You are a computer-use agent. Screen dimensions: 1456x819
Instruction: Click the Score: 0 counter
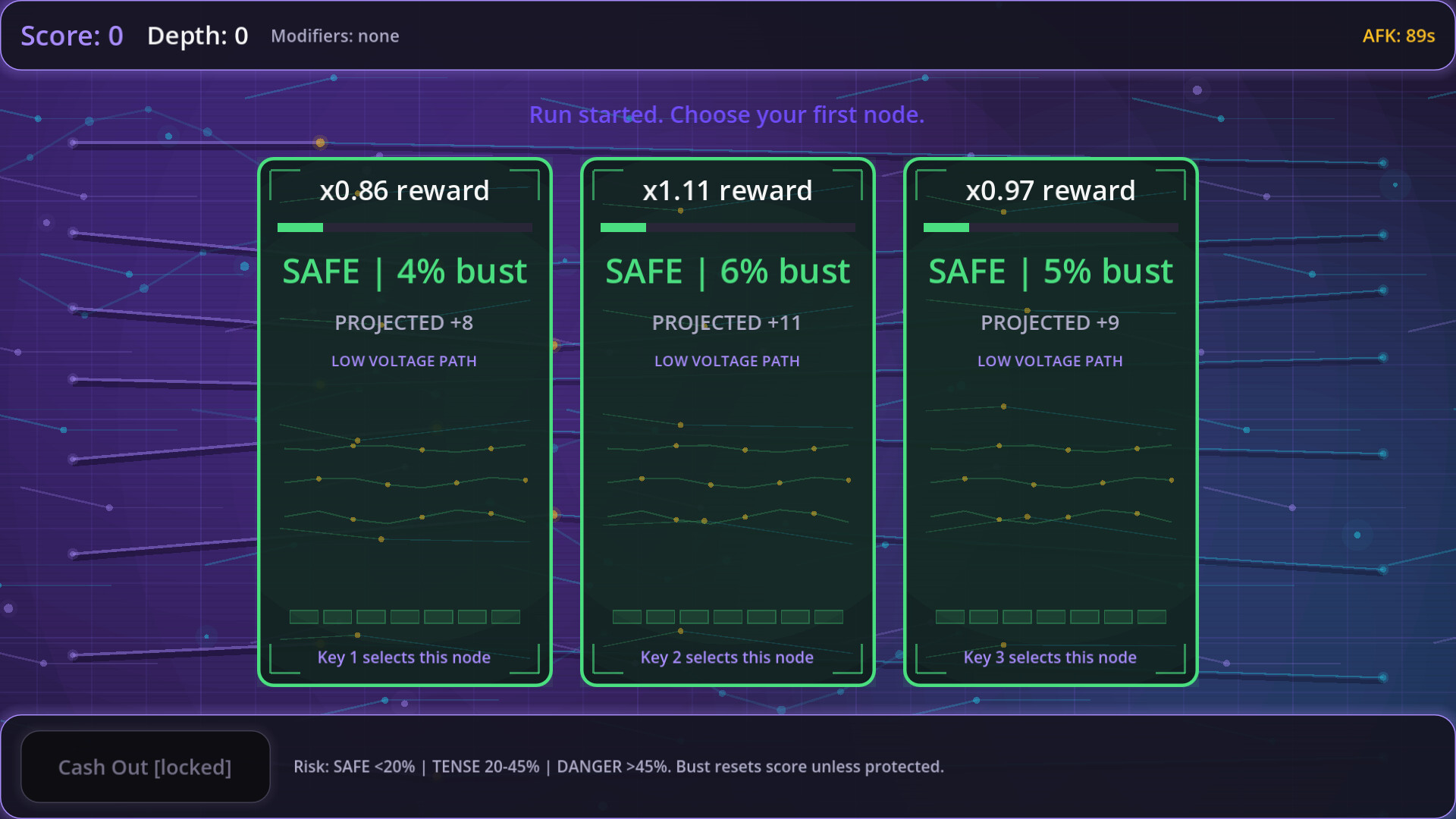click(x=72, y=36)
